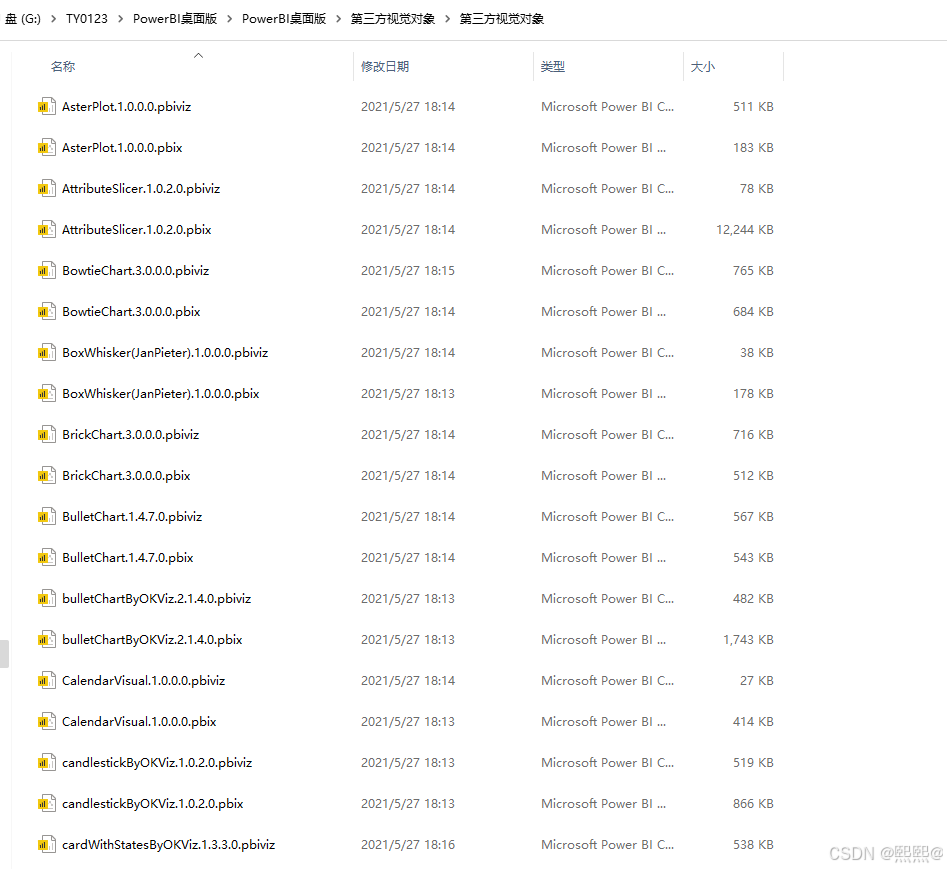The height and width of the screenshot is (869, 947).
Task: Expand the chevron after TY0123 in breadcrumb
Action: [x=120, y=19]
